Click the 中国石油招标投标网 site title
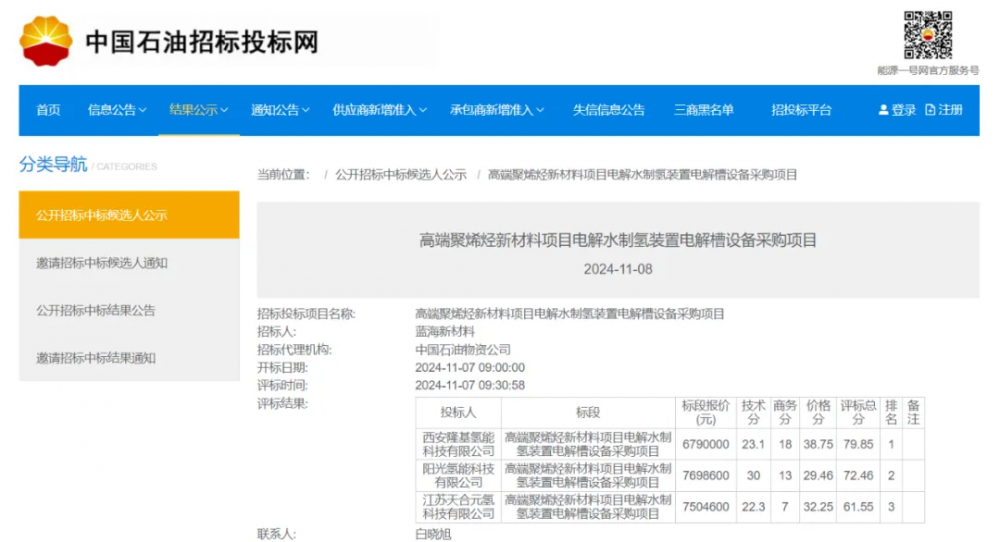This screenshot has width=1000, height=542. 201,42
